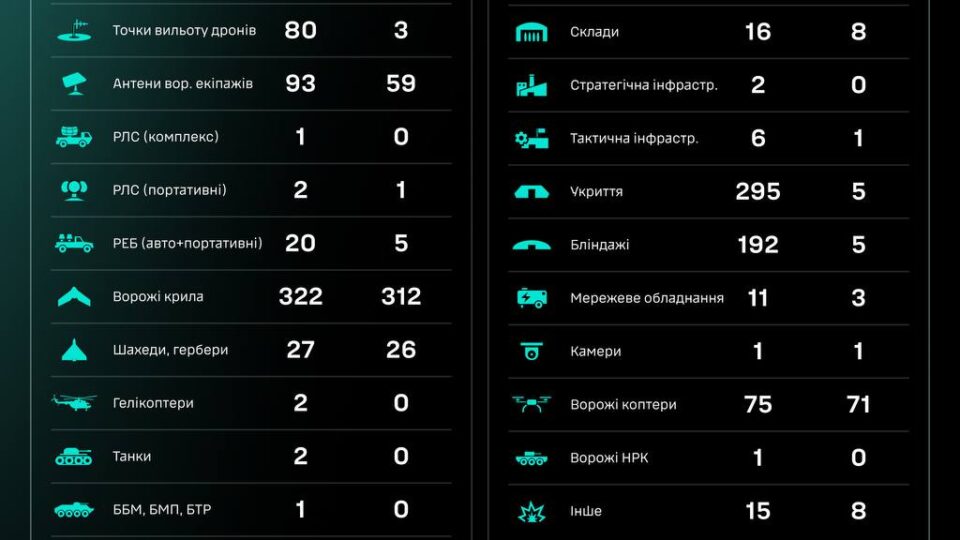Click the factory icon for Стратегічна інфрастр.
960x540 pixels.
(531, 85)
